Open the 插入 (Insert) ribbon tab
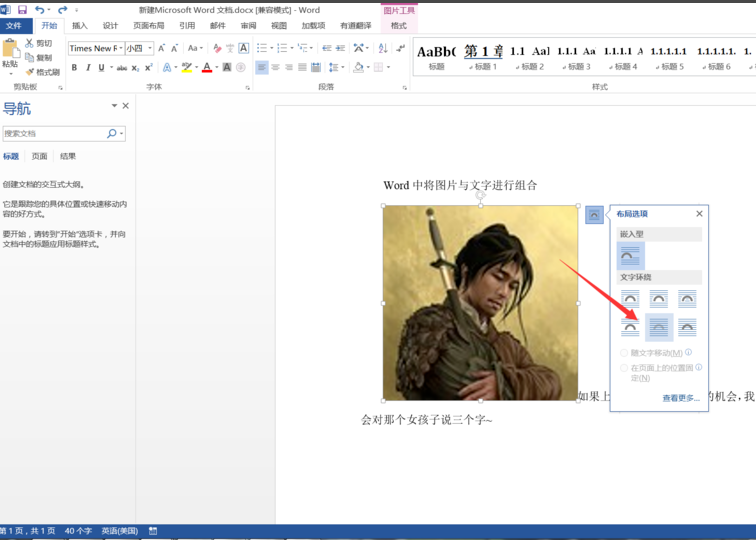This screenshot has width=756, height=540. (x=80, y=26)
